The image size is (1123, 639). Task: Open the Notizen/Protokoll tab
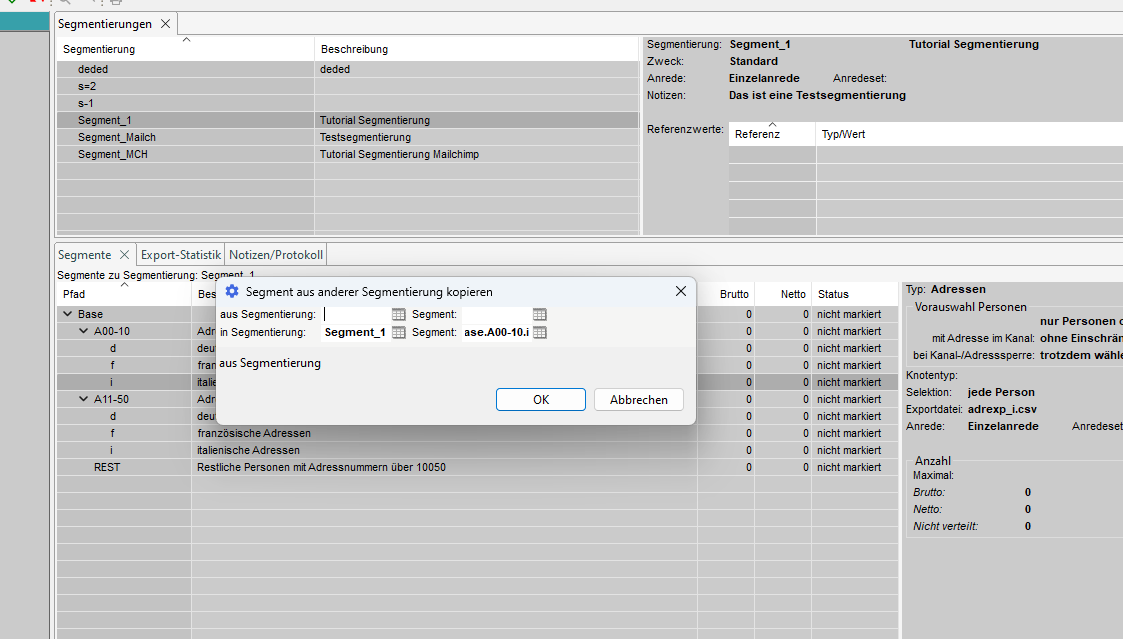[x=276, y=255]
